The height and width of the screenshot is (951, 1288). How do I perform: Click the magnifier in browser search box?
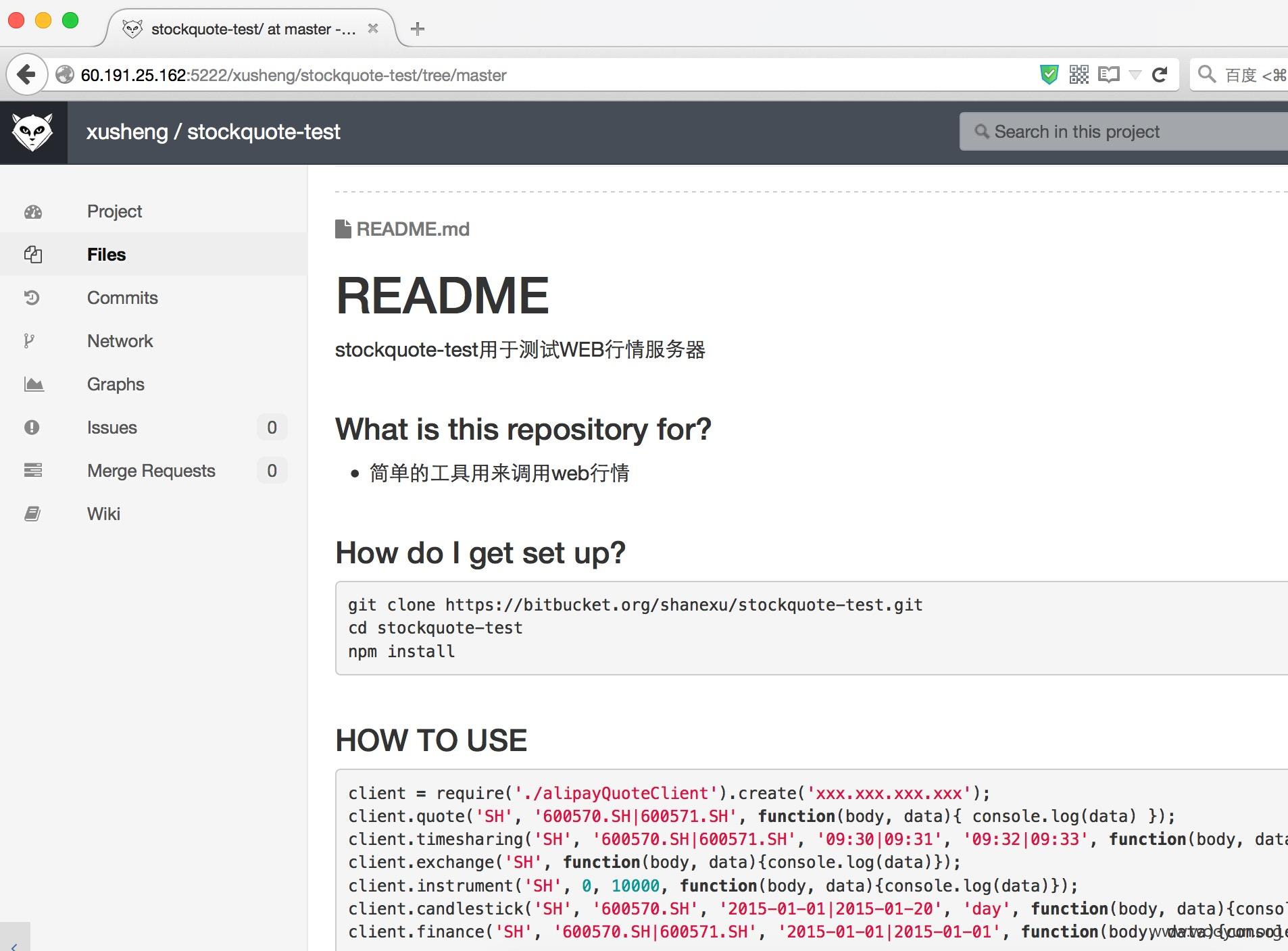(x=1207, y=74)
